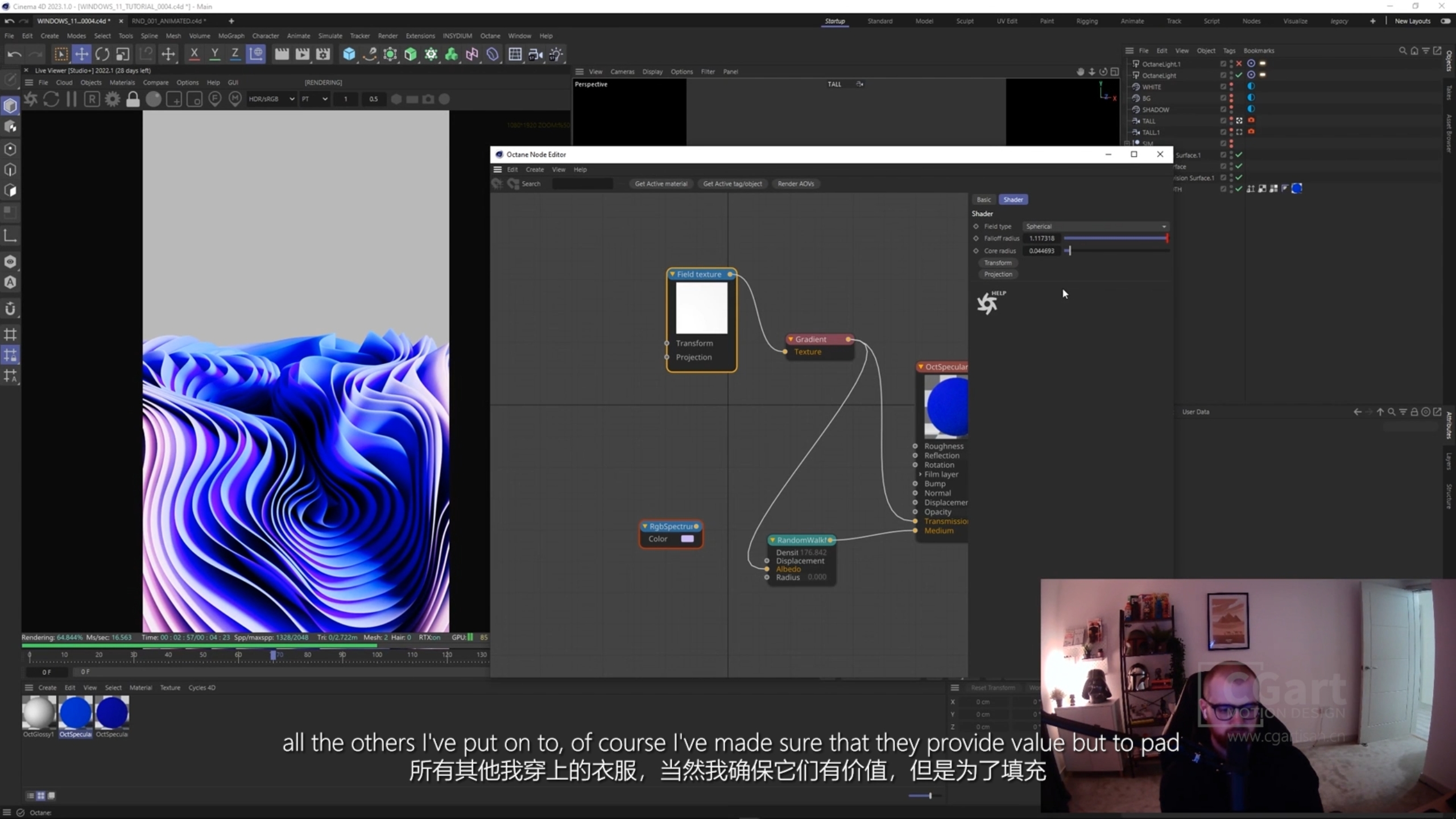Click the Live Viewer focus picker F pin
The image size is (1456, 819).
click(x=214, y=99)
